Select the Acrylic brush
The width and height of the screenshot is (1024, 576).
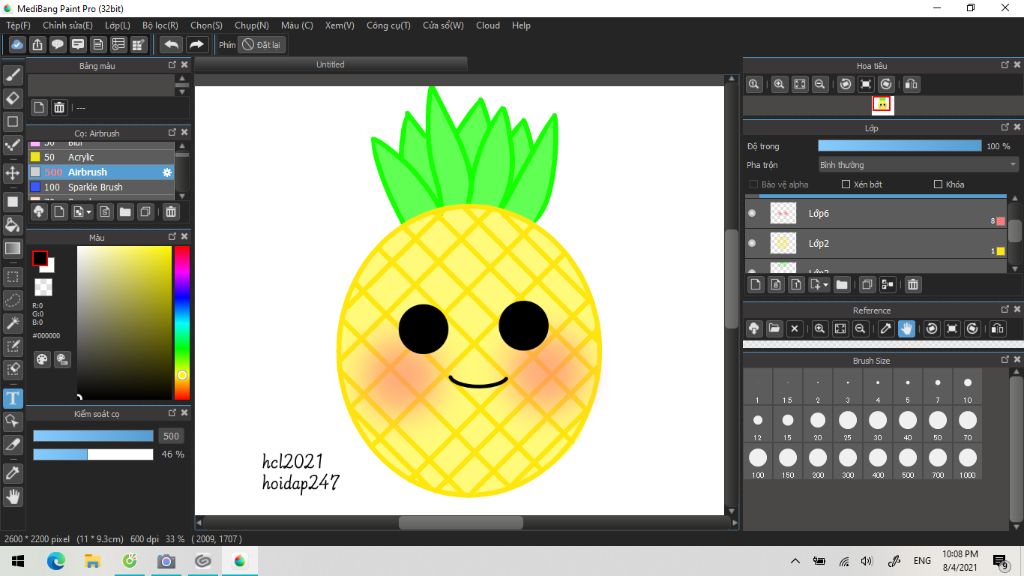pyautogui.click(x=101, y=157)
